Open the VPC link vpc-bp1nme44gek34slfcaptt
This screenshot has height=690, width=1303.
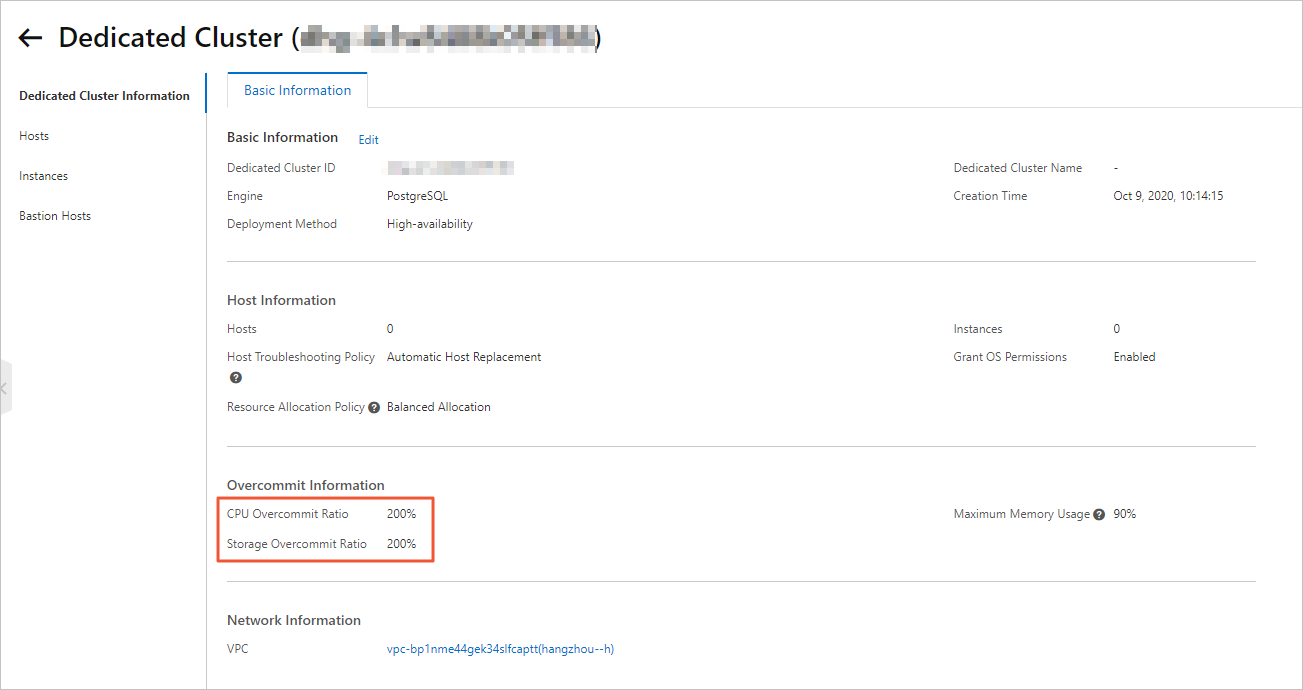pos(500,649)
